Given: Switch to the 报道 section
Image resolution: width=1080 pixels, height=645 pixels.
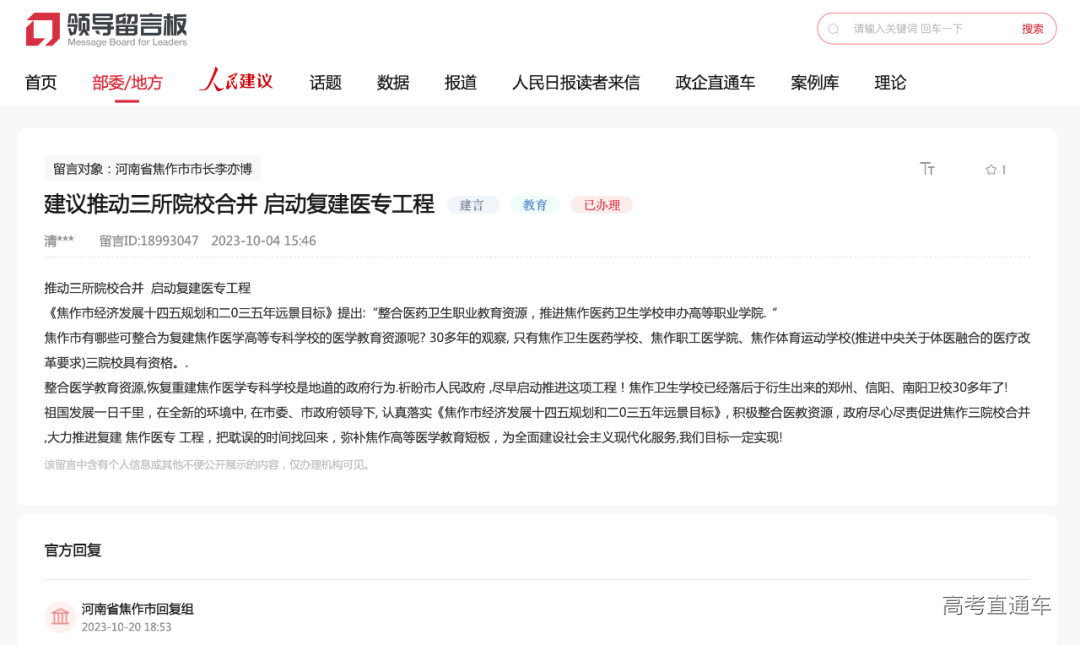Looking at the screenshot, I should tap(460, 83).
